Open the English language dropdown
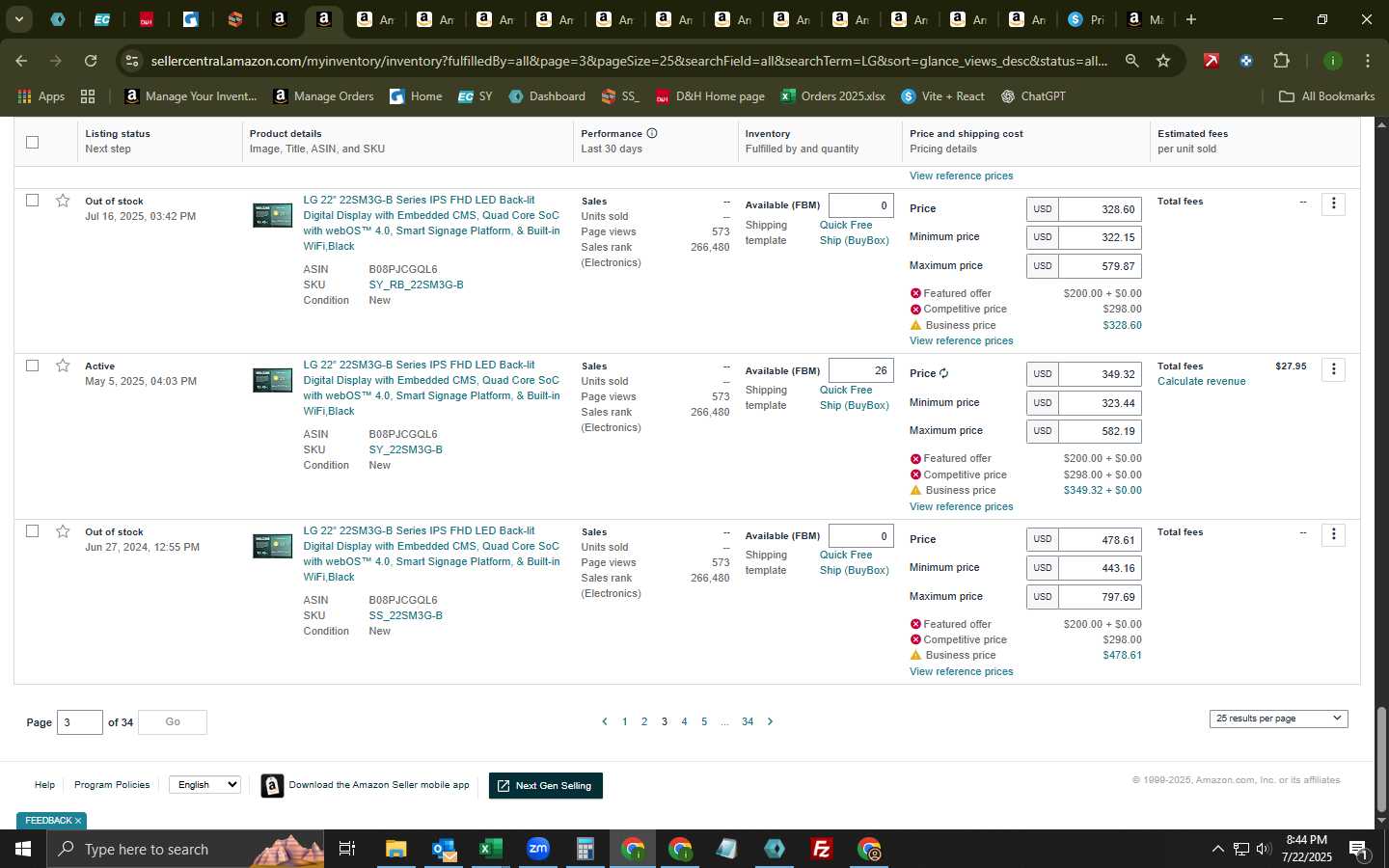Image resolution: width=1389 pixels, height=868 pixels. click(x=204, y=785)
